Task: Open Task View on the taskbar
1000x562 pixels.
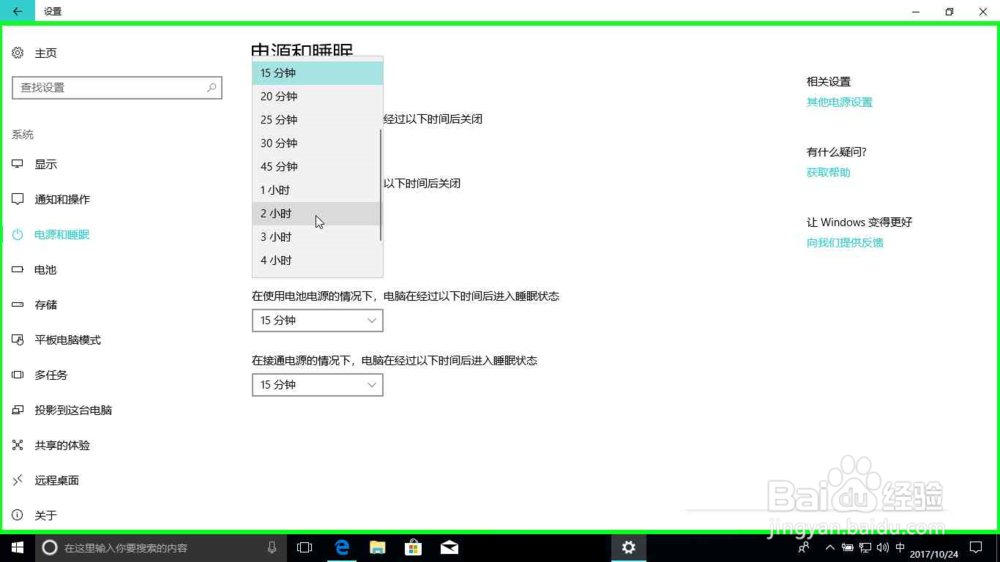Action: click(x=305, y=548)
